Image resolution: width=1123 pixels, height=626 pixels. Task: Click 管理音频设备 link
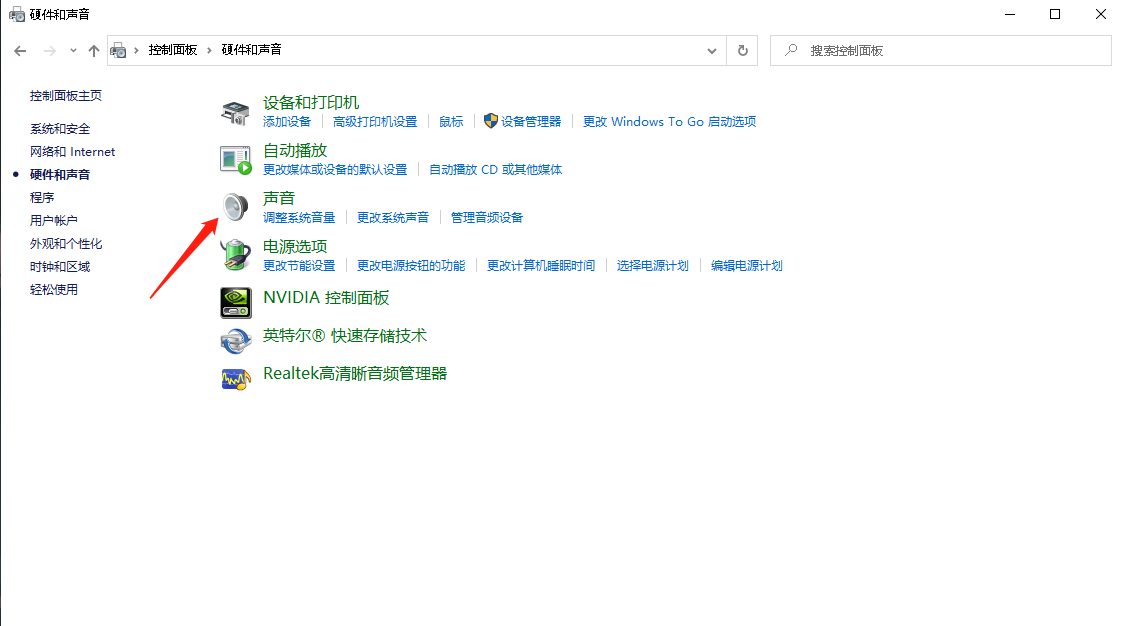[x=487, y=218]
